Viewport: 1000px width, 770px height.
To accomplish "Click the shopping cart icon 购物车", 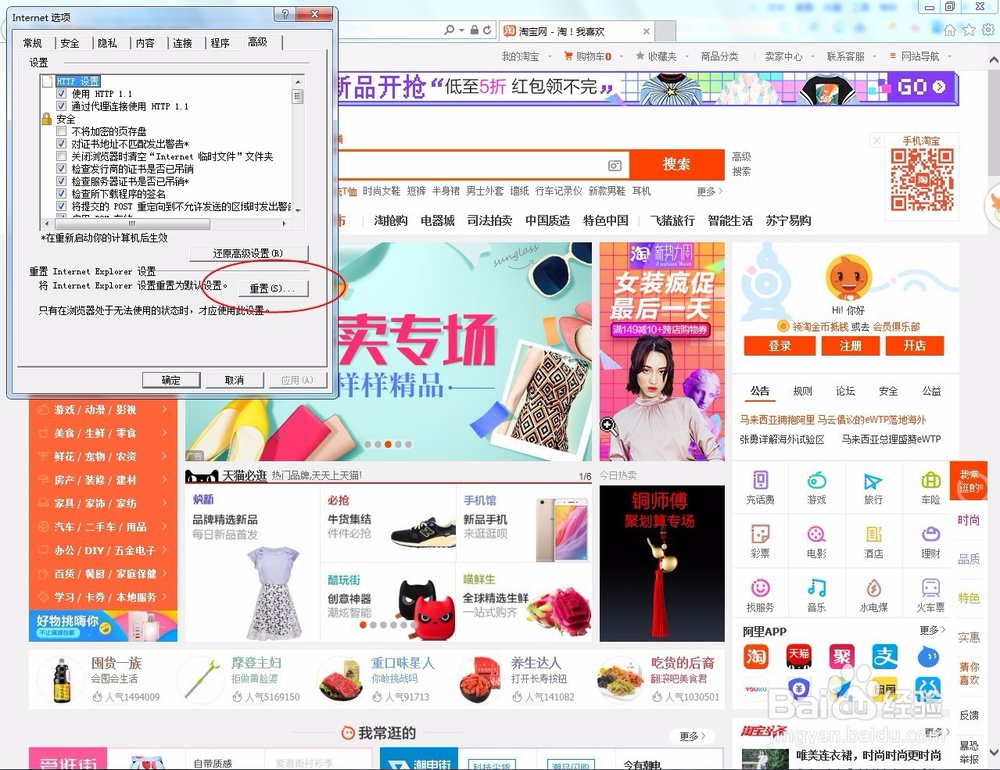I will pyautogui.click(x=568, y=56).
